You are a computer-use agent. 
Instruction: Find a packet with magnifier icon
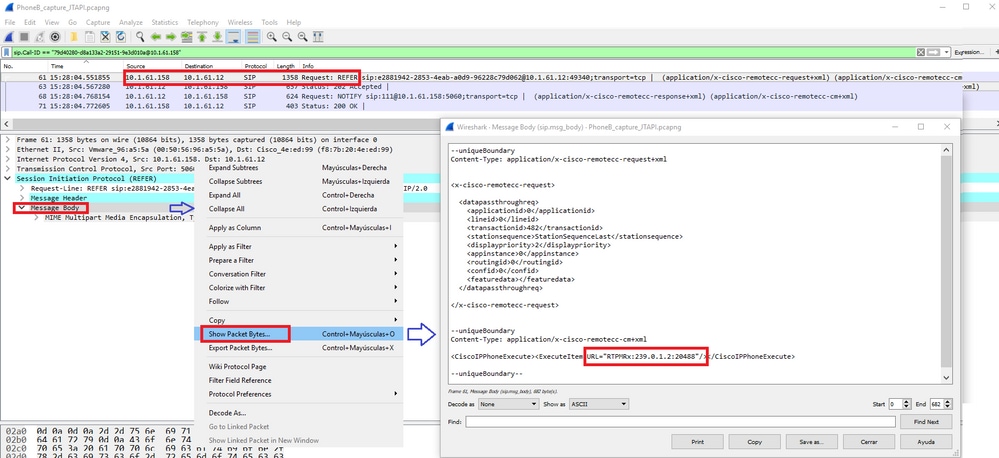[x=140, y=36]
